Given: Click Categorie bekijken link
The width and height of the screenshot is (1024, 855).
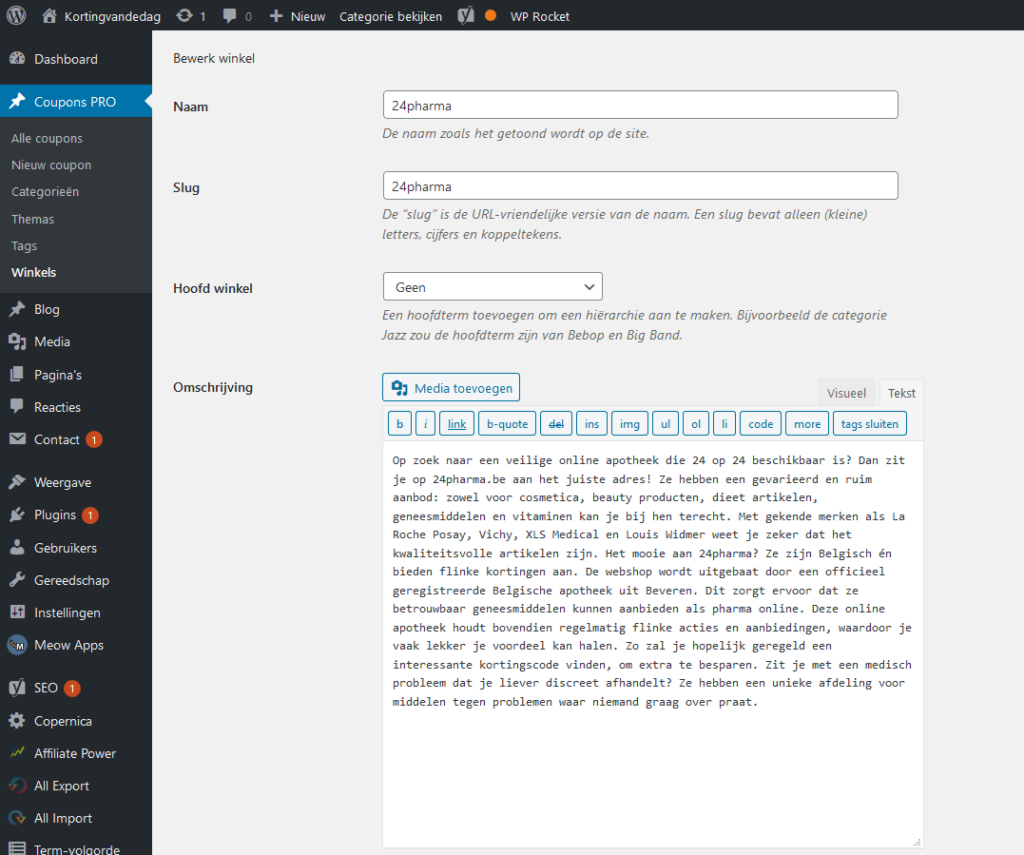Looking at the screenshot, I should 390,16.
